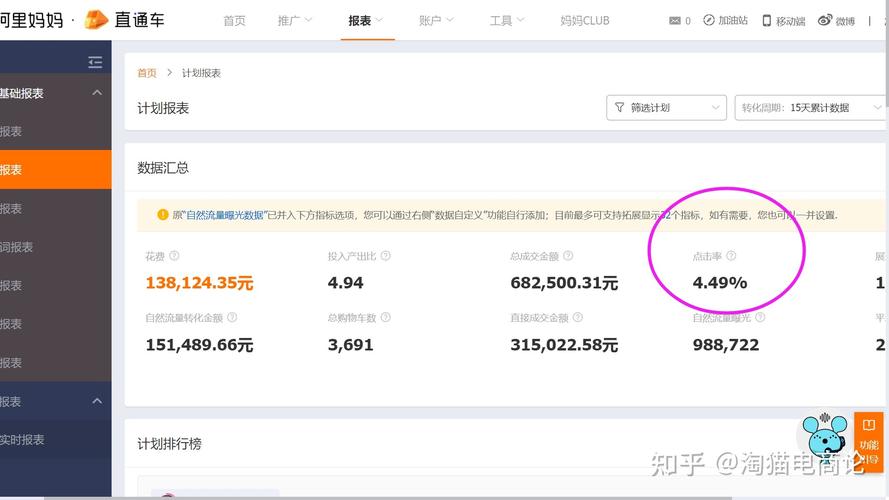Click the 数据汇总 heading
This screenshot has width=889, height=500.
coord(163,168)
